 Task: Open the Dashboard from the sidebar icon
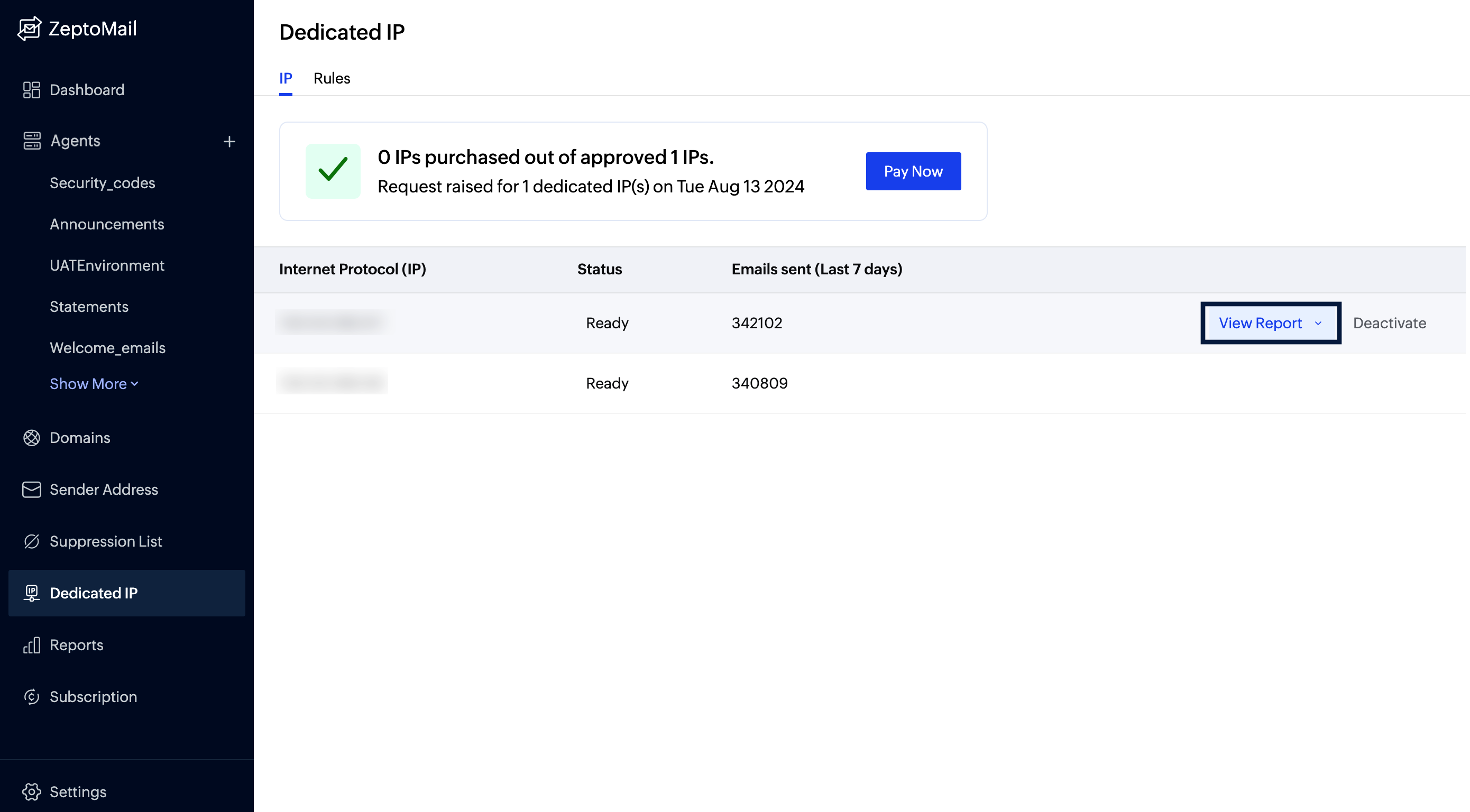pyautogui.click(x=31, y=89)
